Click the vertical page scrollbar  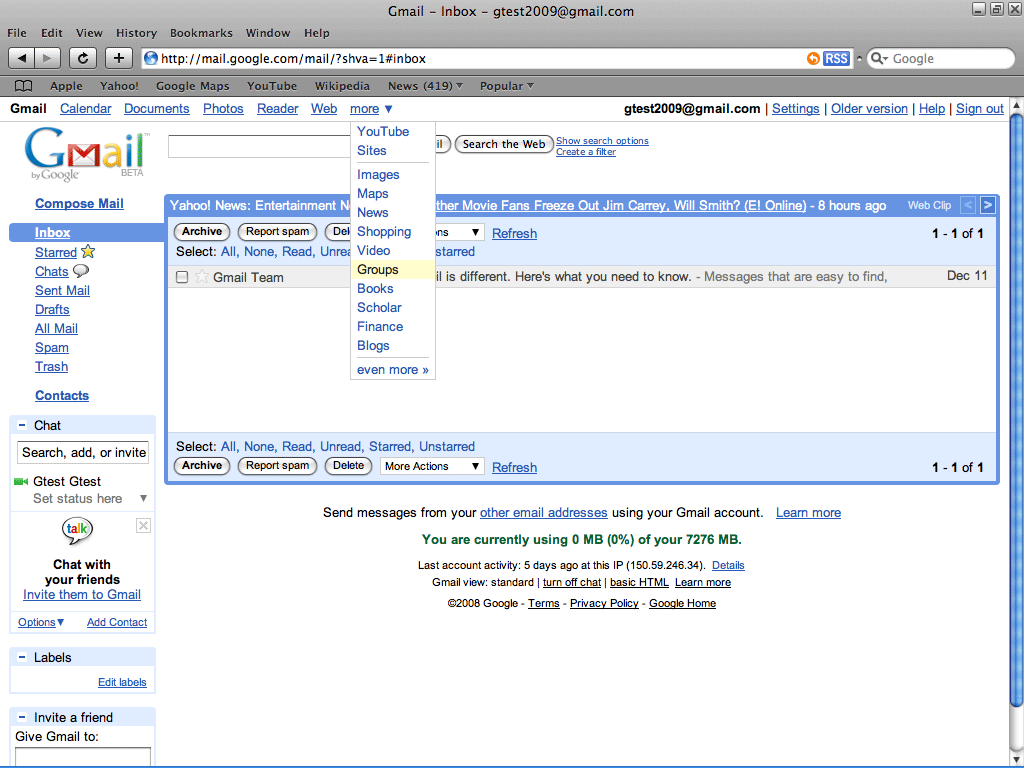point(1016,410)
